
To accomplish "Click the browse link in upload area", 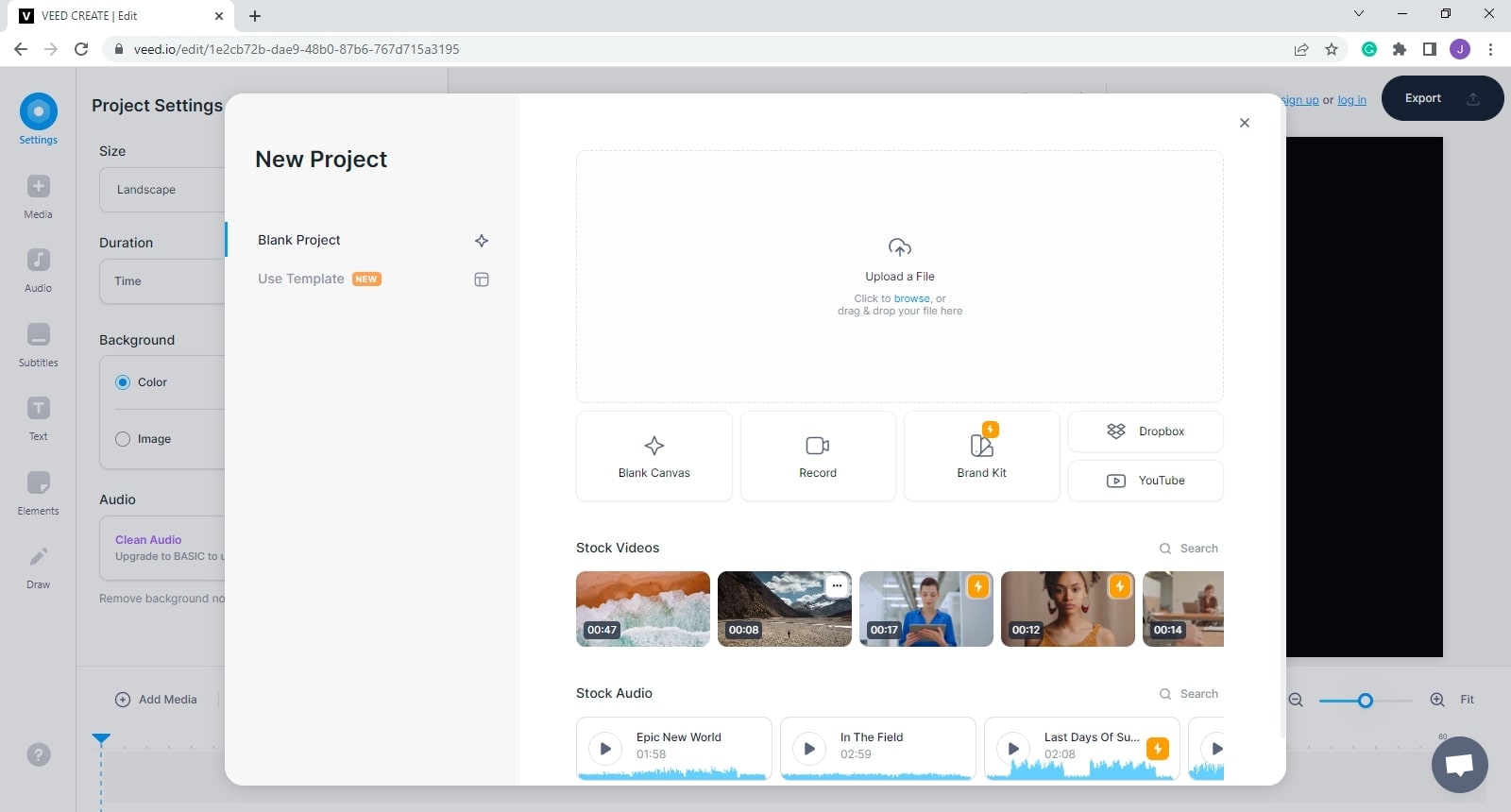I will pos(912,298).
